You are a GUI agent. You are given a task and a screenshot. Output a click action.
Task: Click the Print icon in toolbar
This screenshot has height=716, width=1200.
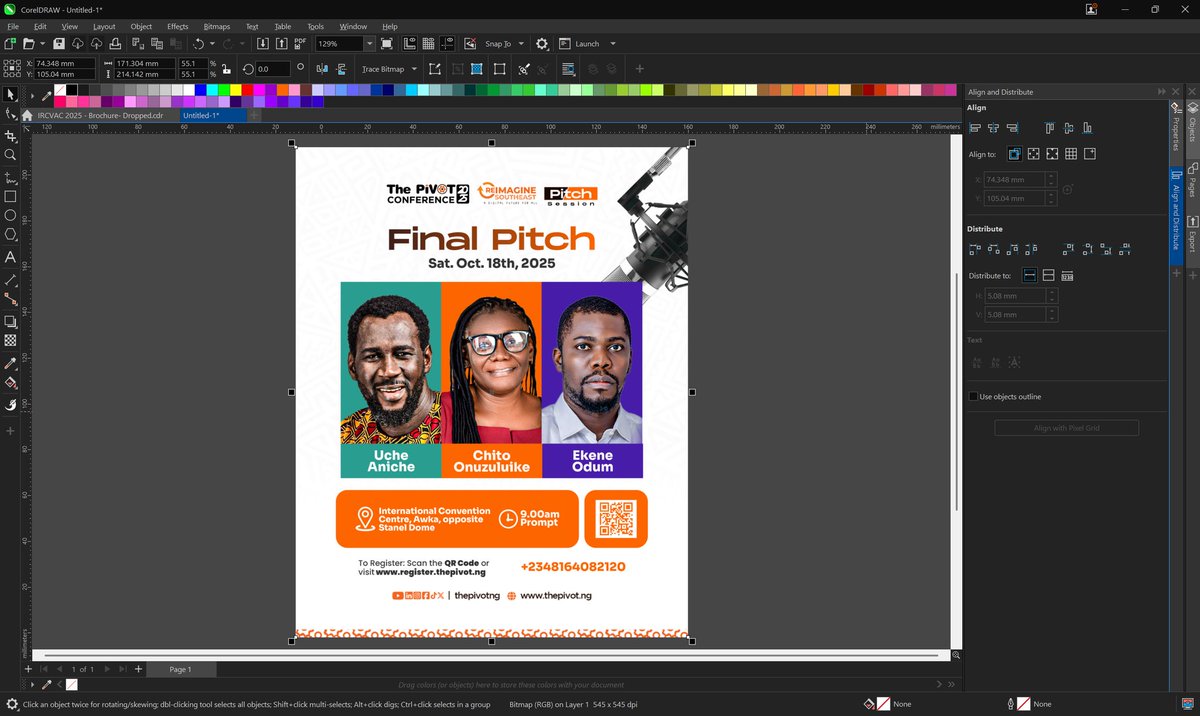tap(116, 44)
